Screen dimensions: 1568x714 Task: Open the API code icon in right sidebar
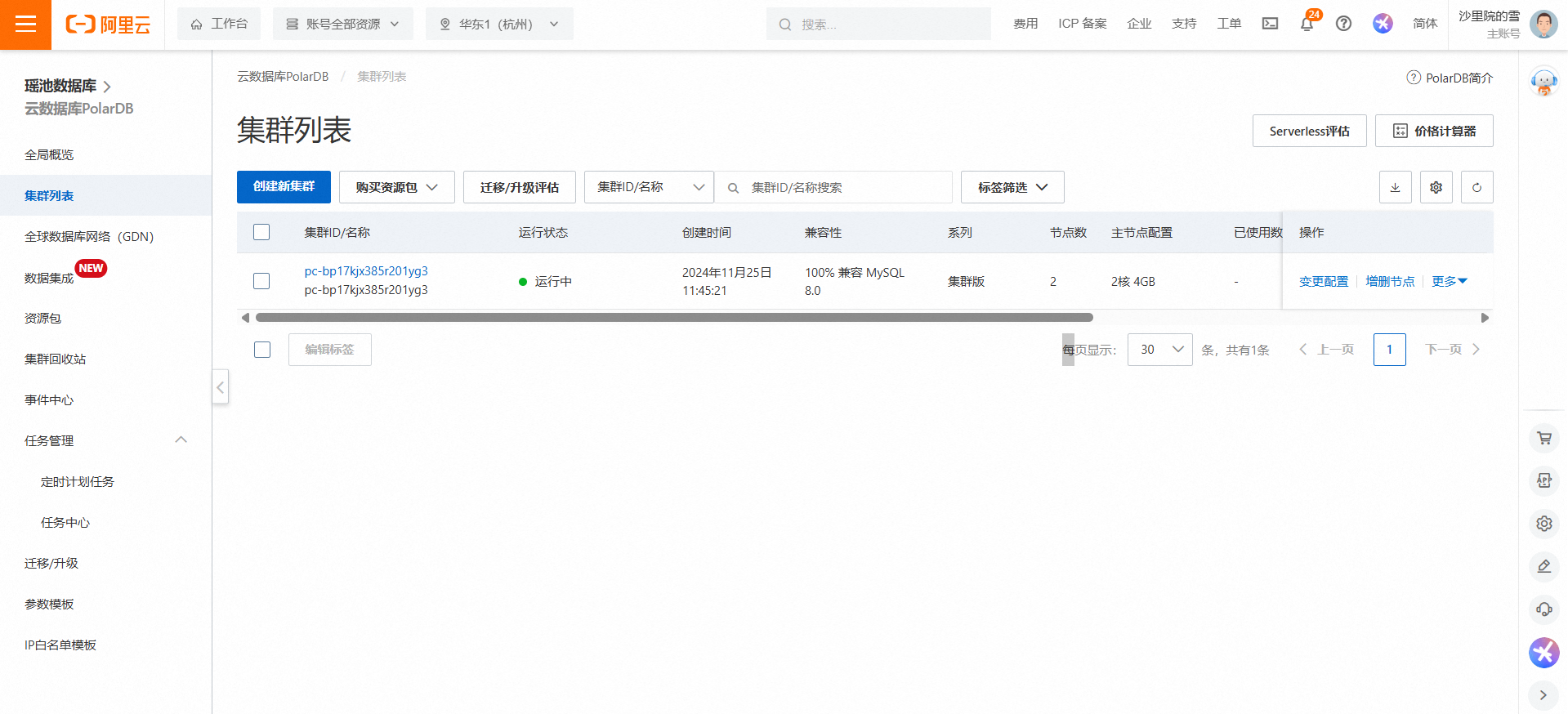pos(1543,480)
